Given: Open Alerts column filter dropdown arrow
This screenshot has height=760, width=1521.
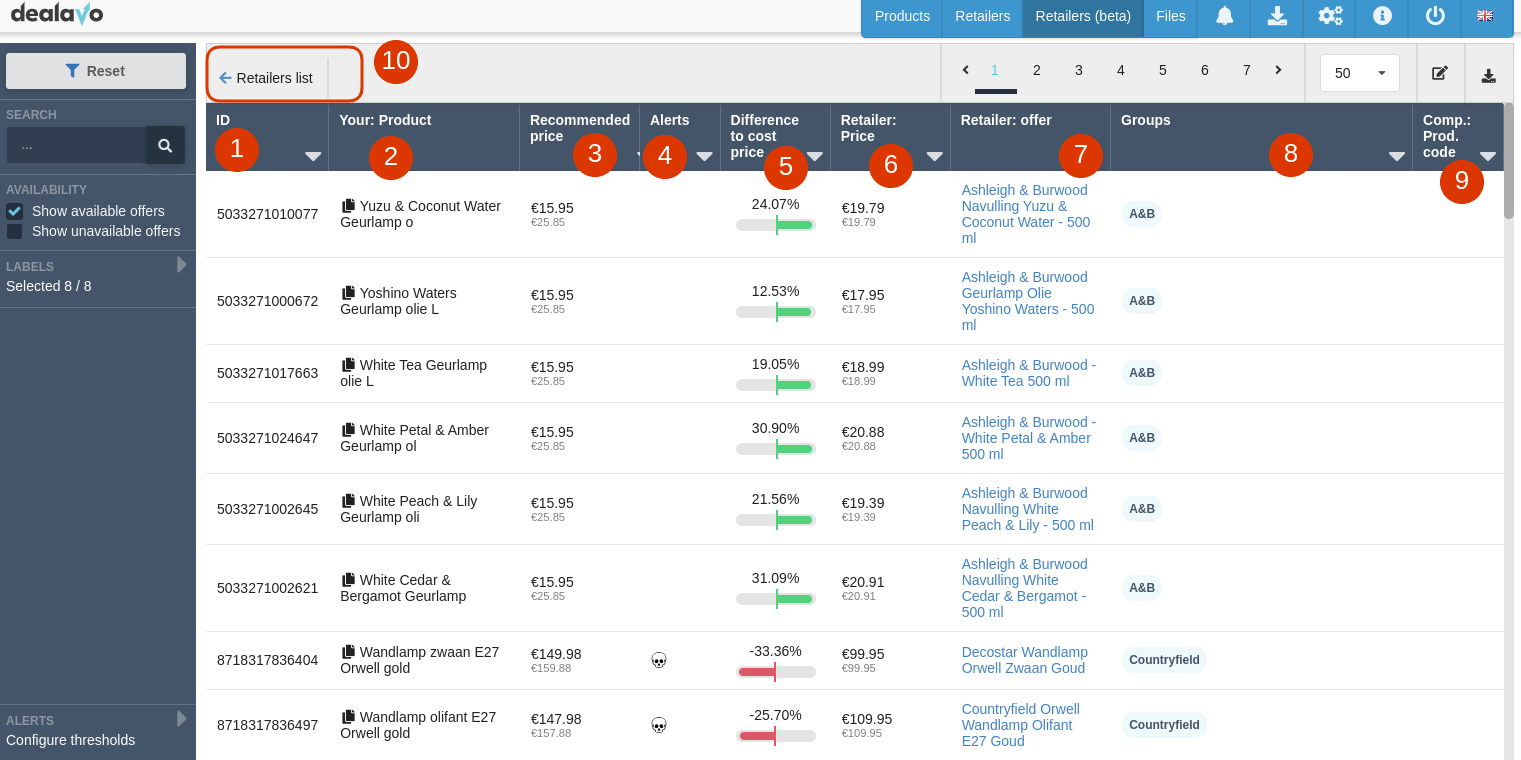Looking at the screenshot, I should click(x=704, y=156).
